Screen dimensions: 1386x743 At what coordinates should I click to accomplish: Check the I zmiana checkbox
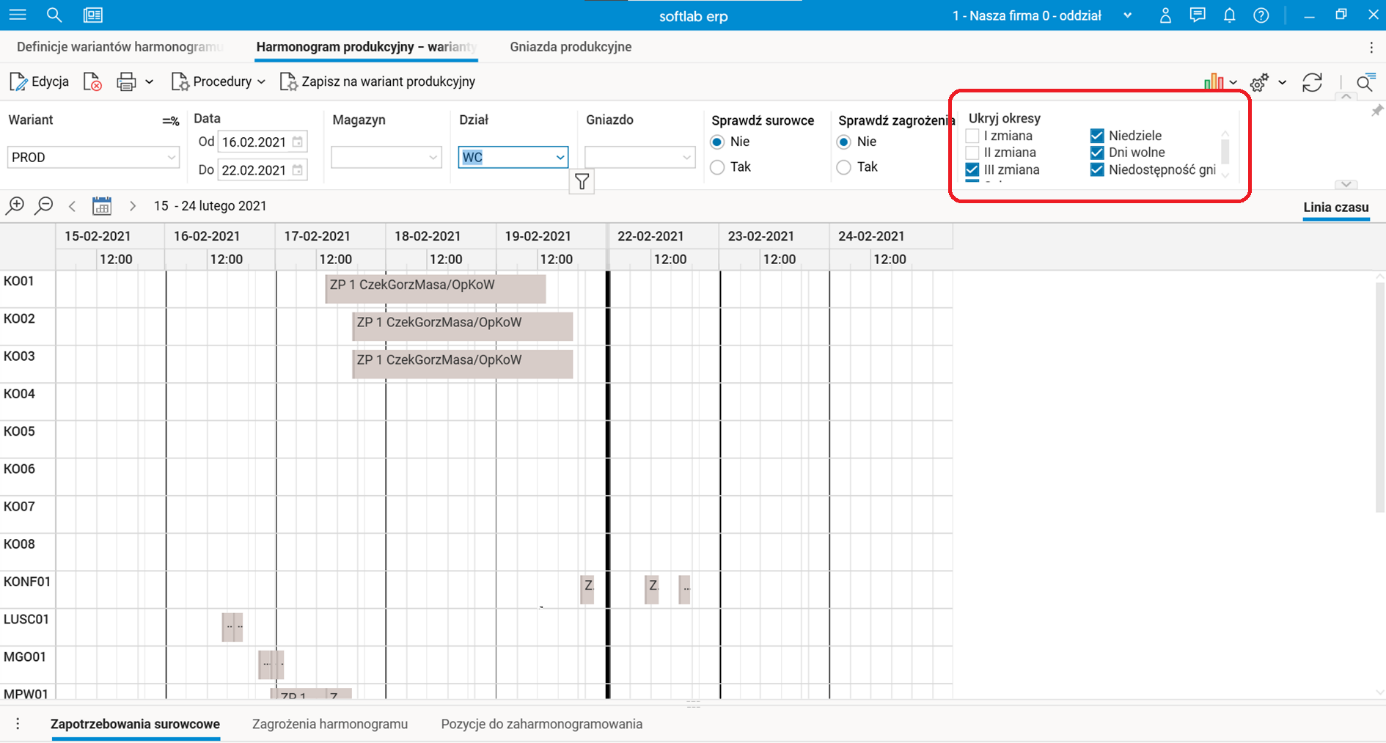point(972,136)
